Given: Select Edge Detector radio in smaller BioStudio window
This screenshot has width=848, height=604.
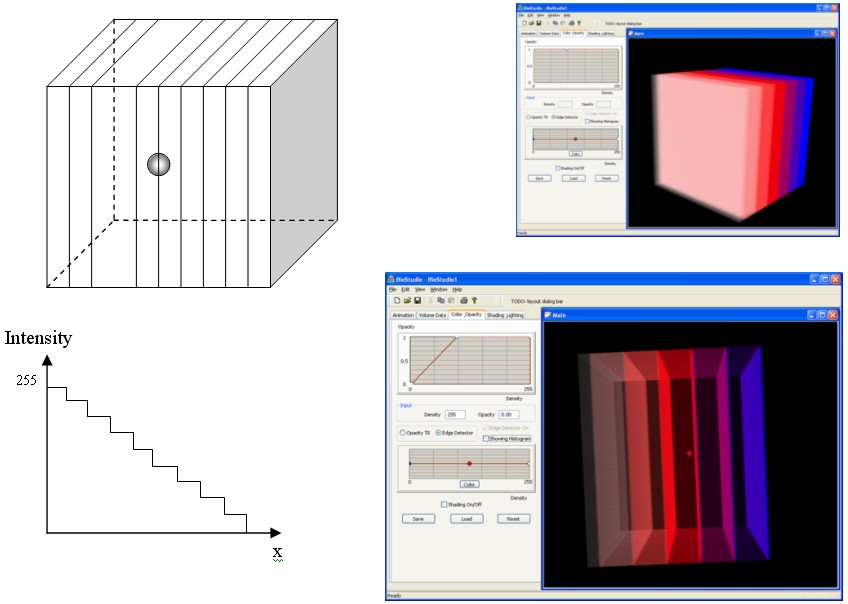Looking at the screenshot, I should coord(553,117).
